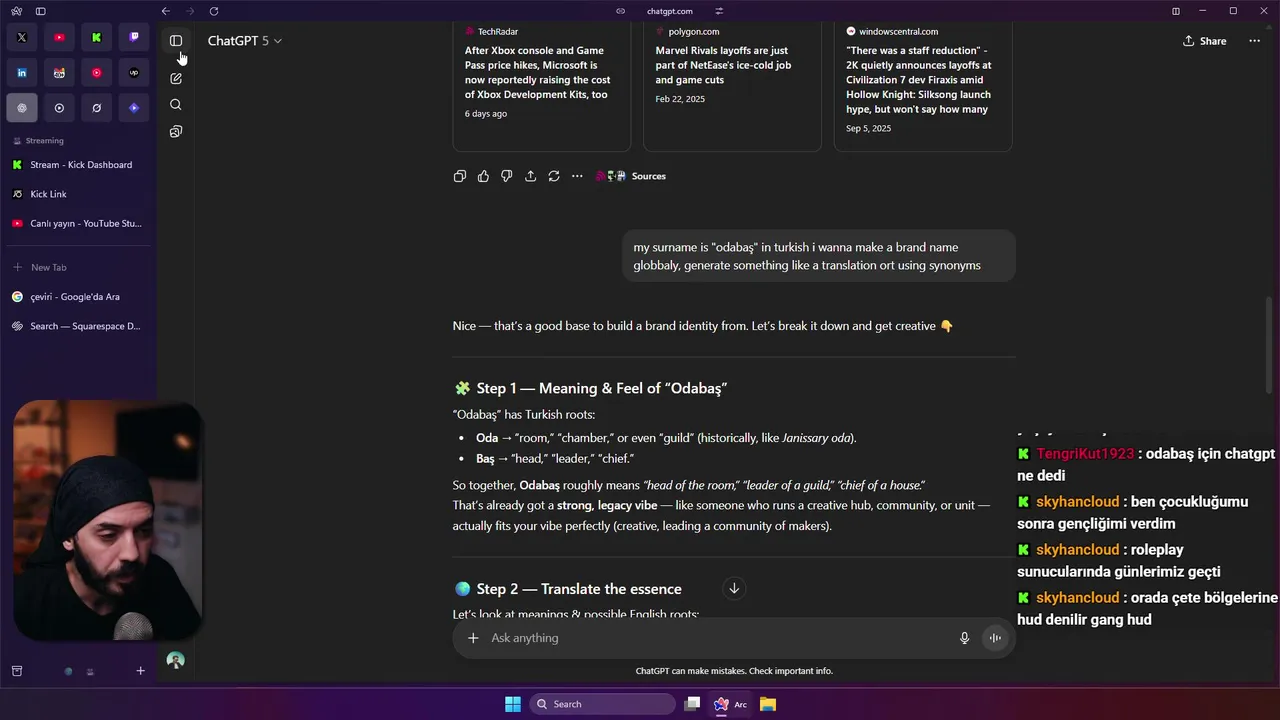1280x720 pixels.
Task: Open the Arc menu logo icon
Action: 17,11
